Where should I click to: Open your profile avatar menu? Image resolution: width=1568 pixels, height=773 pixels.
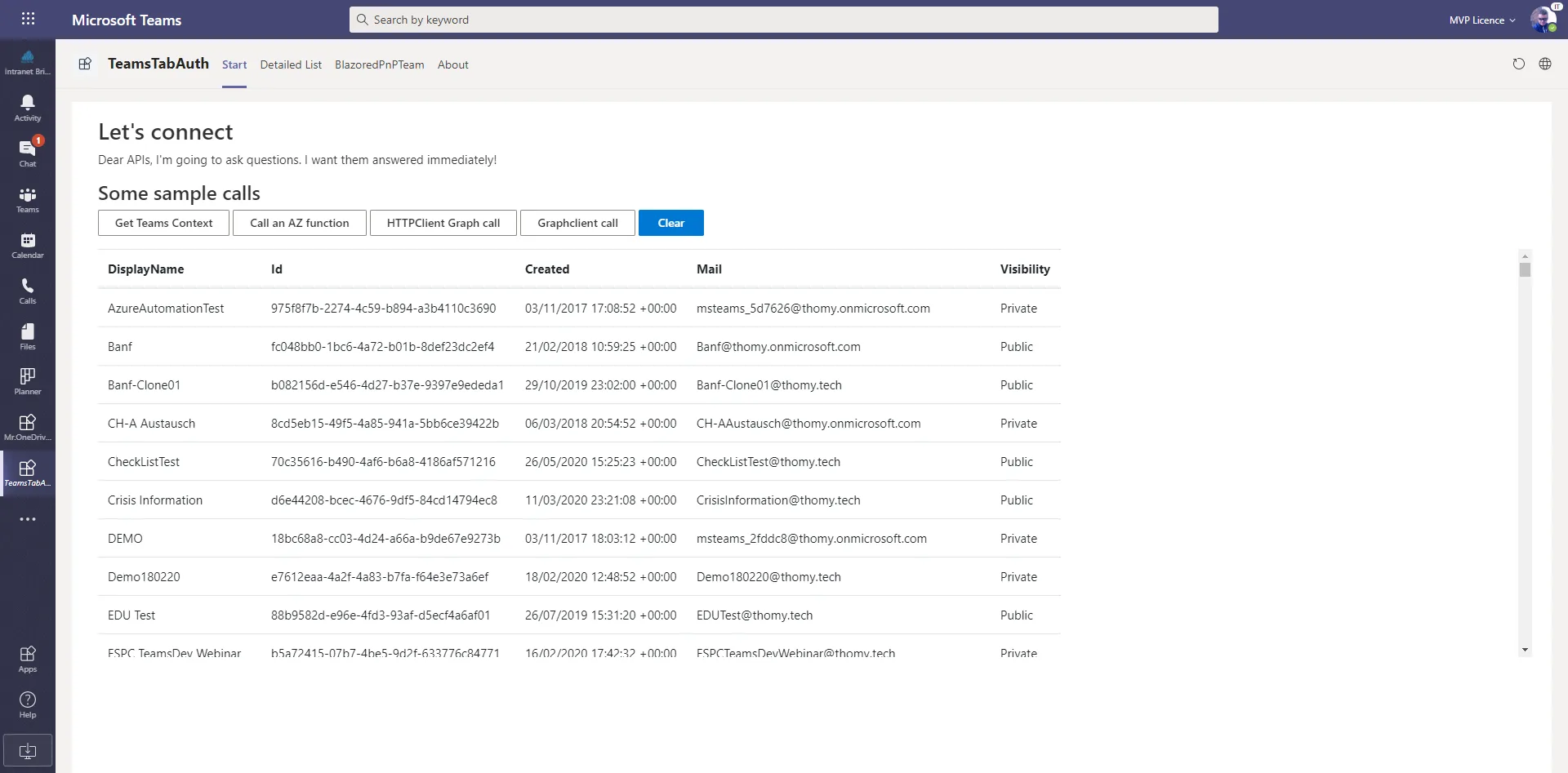(1543, 19)
